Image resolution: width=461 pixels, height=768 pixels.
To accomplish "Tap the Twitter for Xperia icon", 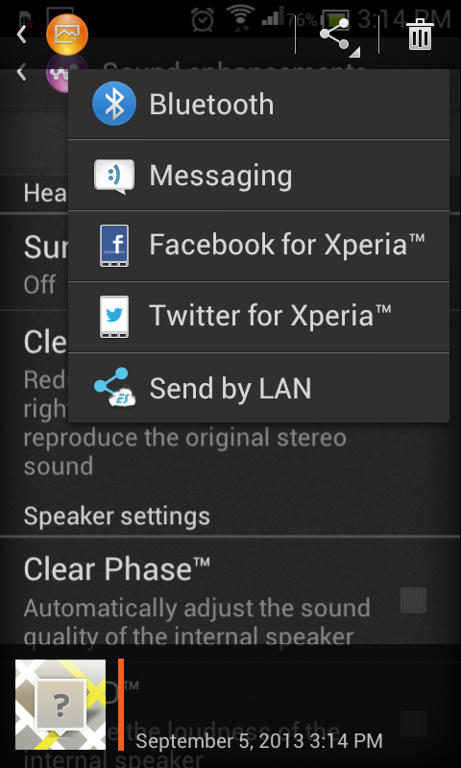I will [114, 316].
